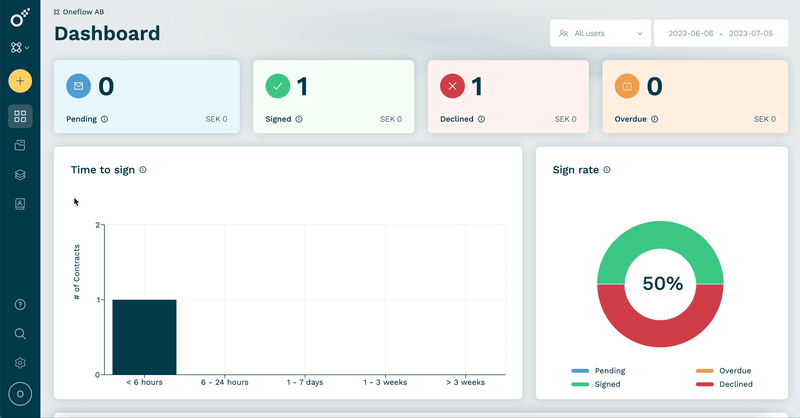Click the info icon beside Sign rate
This screenshot has width=800, height=418.
pos(607,169)
